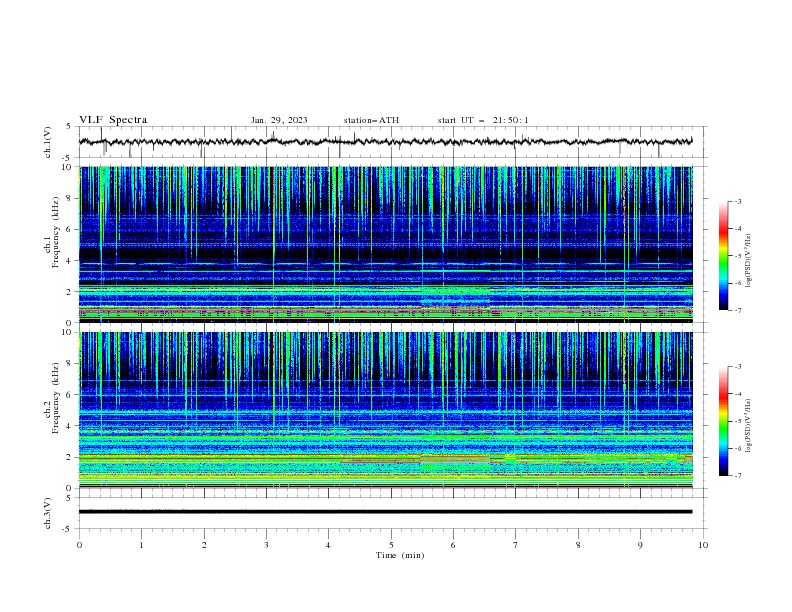Click the "Time (min)" axis label

coord(400,555)
